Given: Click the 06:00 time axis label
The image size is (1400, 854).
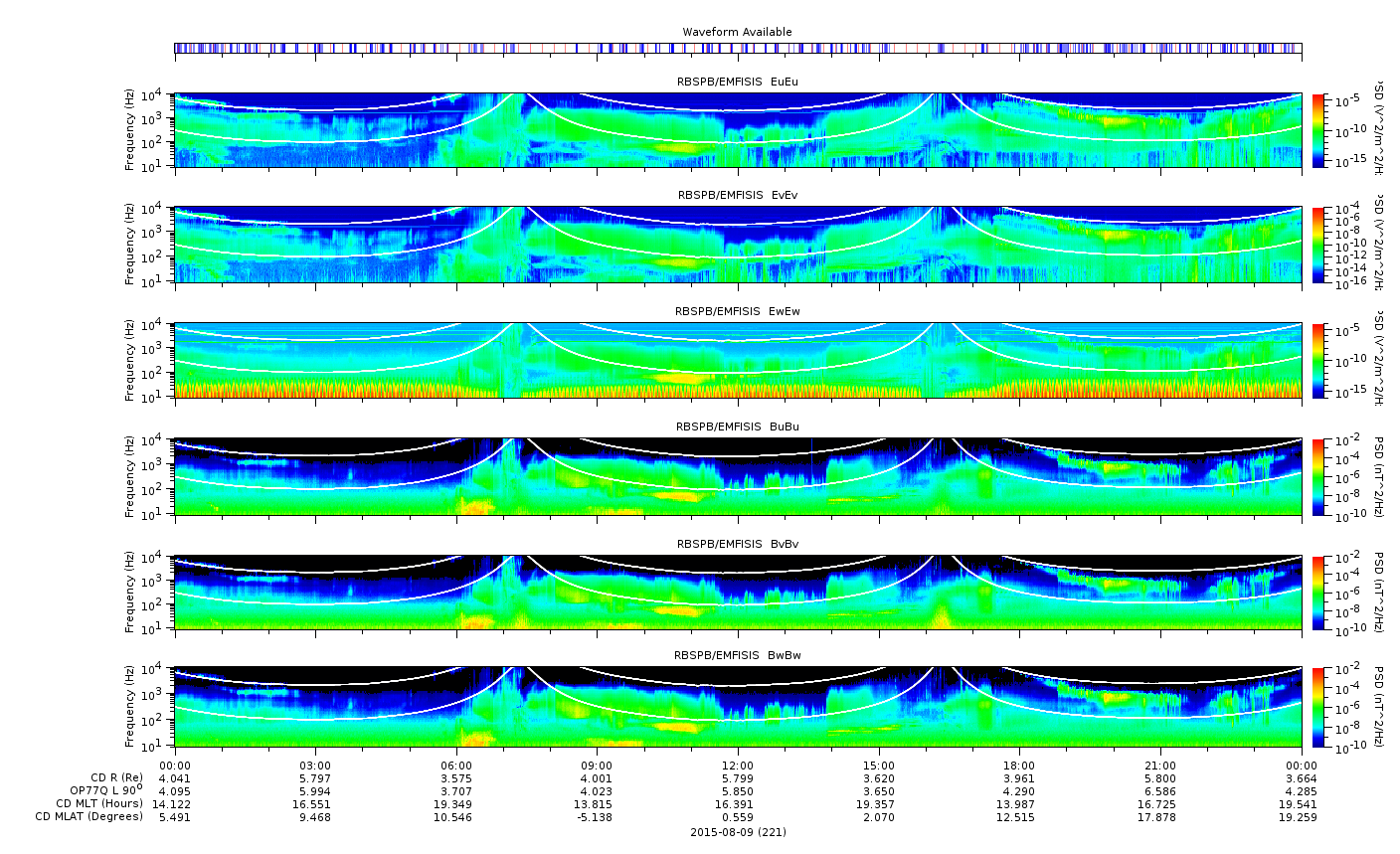Looking at the screenshot, I should [456, 765].
